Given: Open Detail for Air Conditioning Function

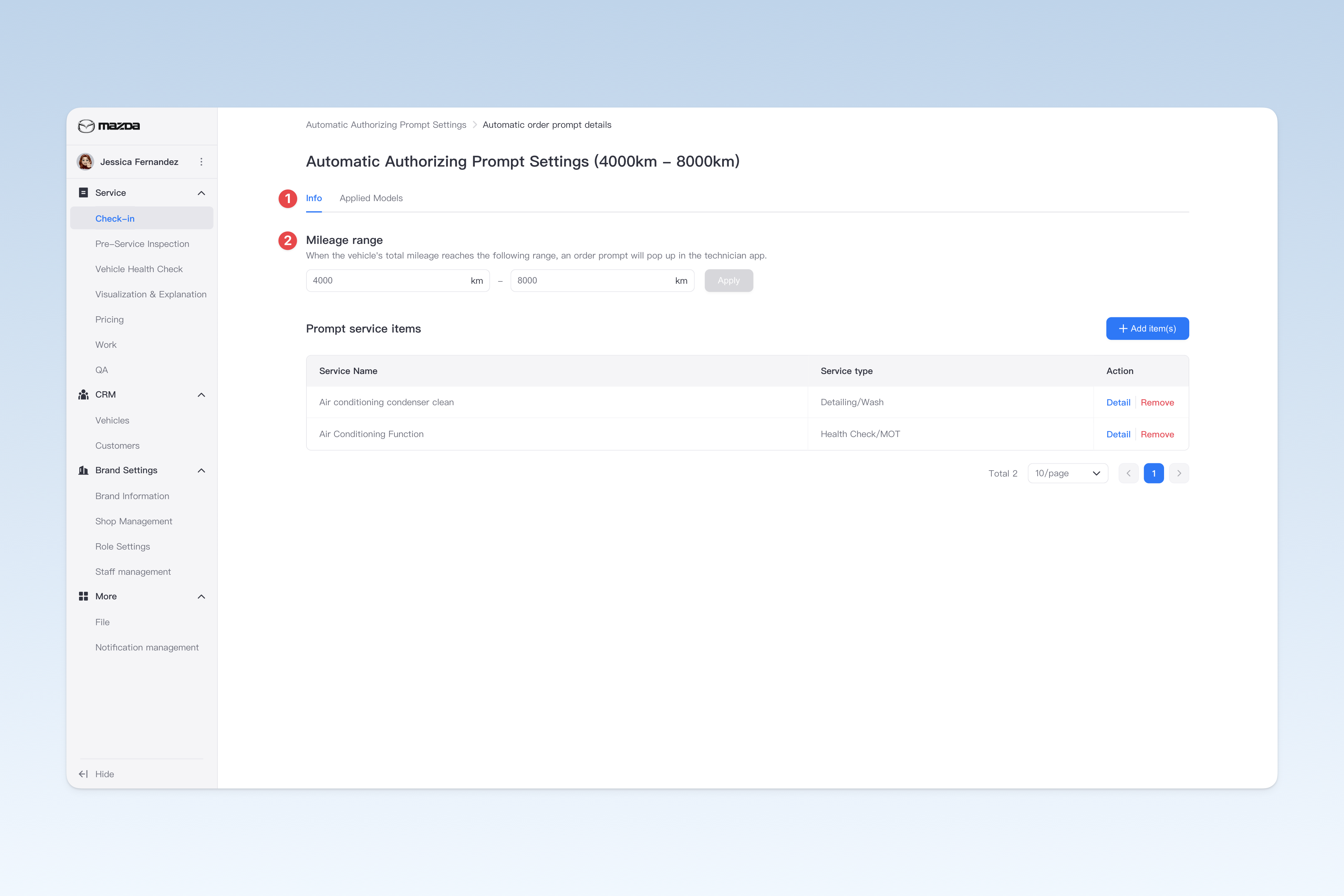Looking at the screenshot, I should coord(1118,434).
